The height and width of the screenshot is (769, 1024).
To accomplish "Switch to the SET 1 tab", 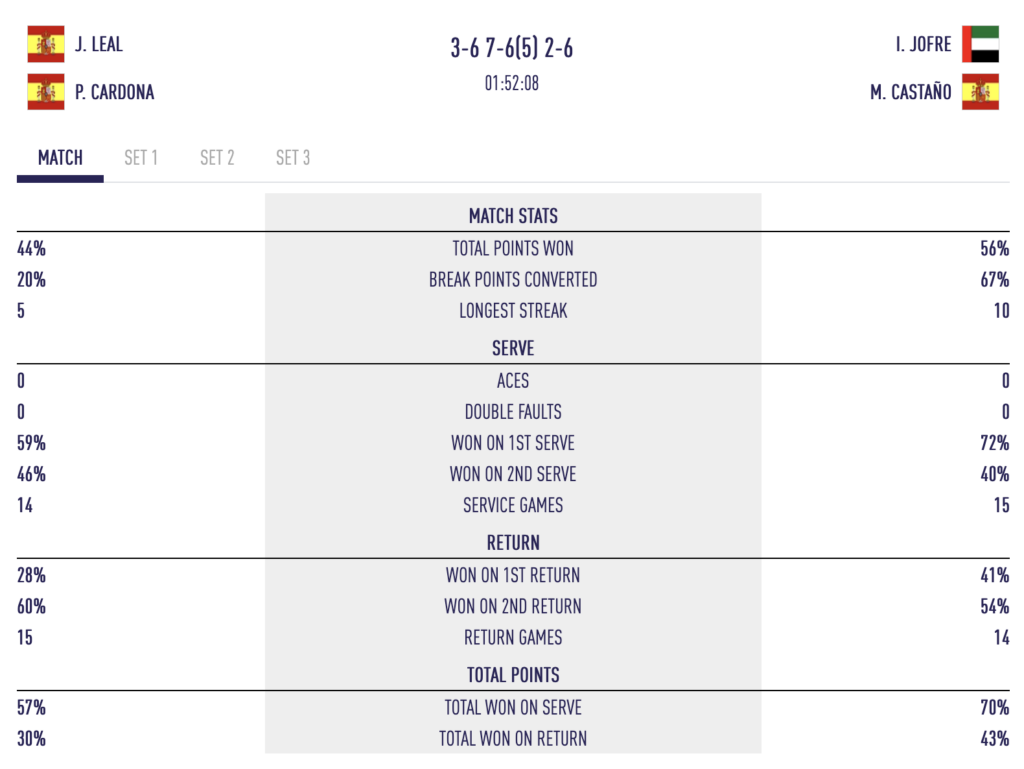I will (x=141, y=158).
